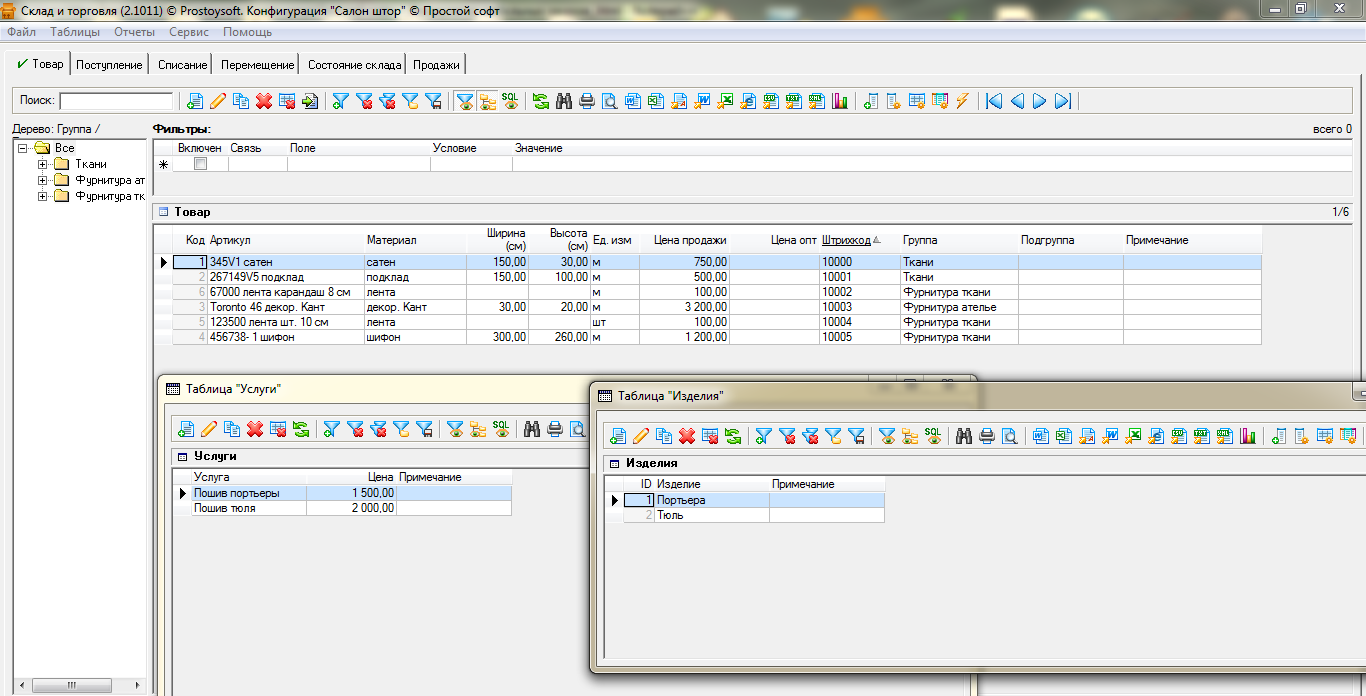This screenshot has height=696, width=1366.
Task: Switch to the Продажи tab
Action: [436, 65]
